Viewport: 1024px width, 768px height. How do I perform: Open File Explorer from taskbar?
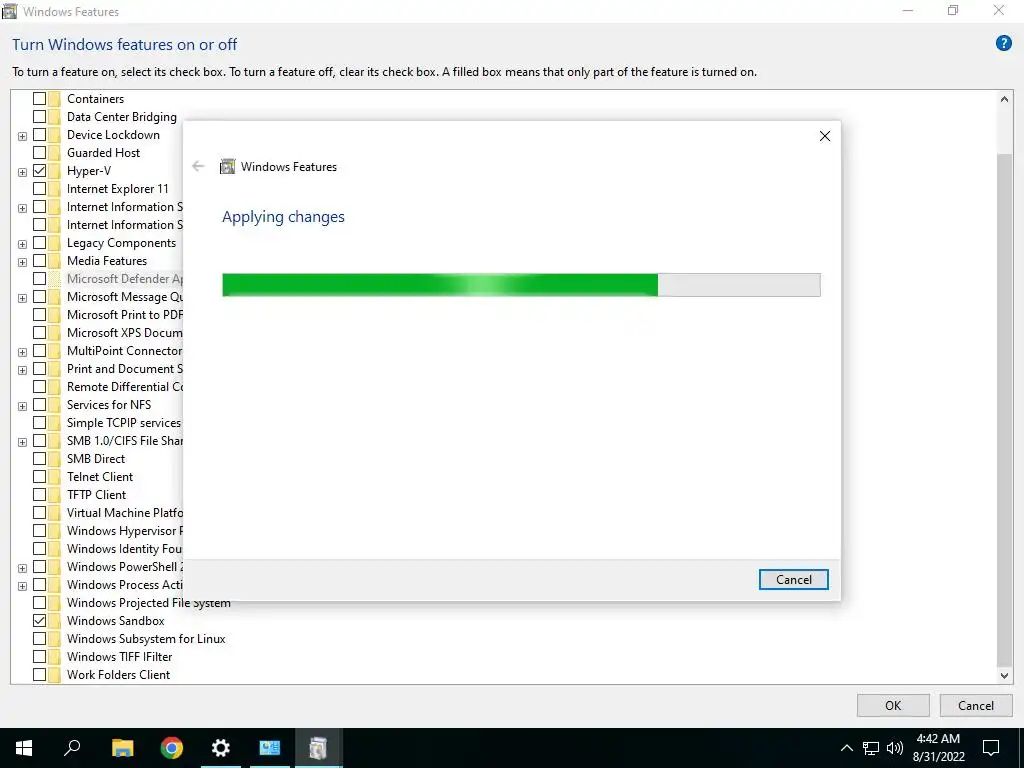[x=122, y=748]
